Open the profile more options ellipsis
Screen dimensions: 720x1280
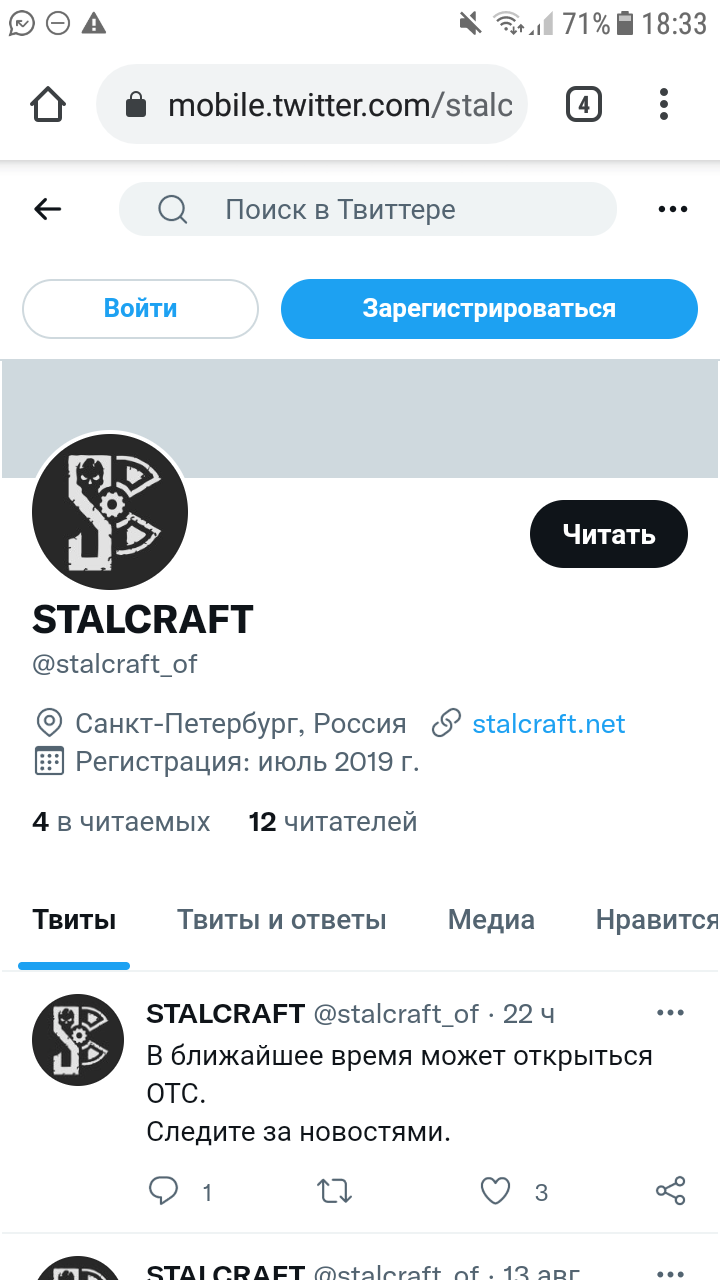[673, 209]
